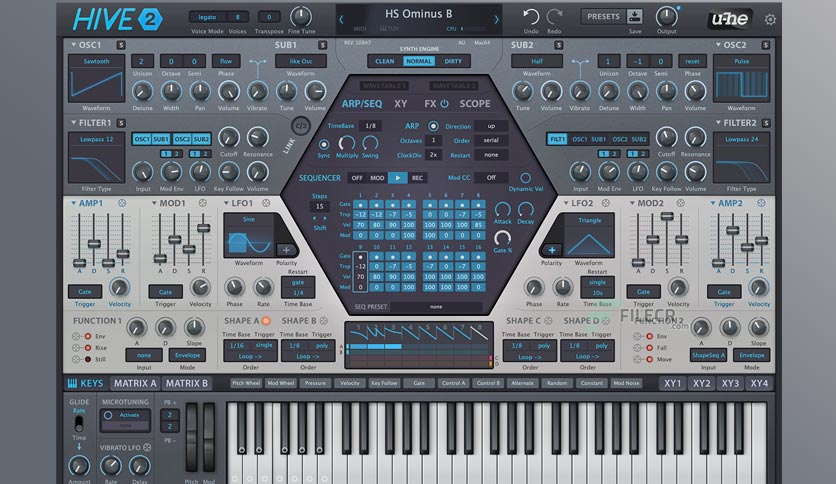Toggle Dynamic Vel button
Screen dimensions: 836x484
click(x=525, y=178)
